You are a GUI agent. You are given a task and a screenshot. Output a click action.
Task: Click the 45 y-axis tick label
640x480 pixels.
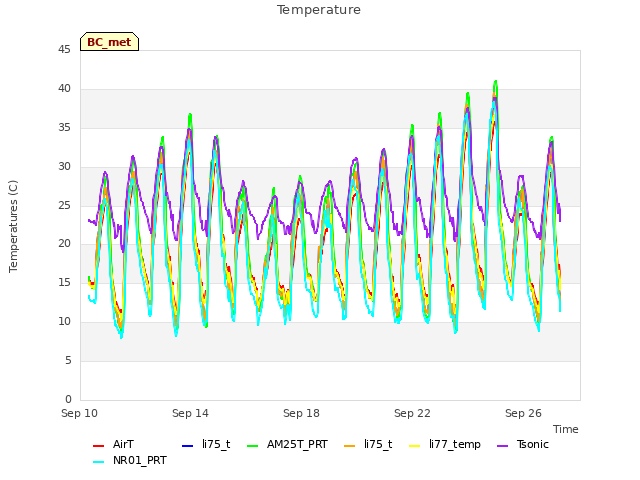[x=64, y=50]
